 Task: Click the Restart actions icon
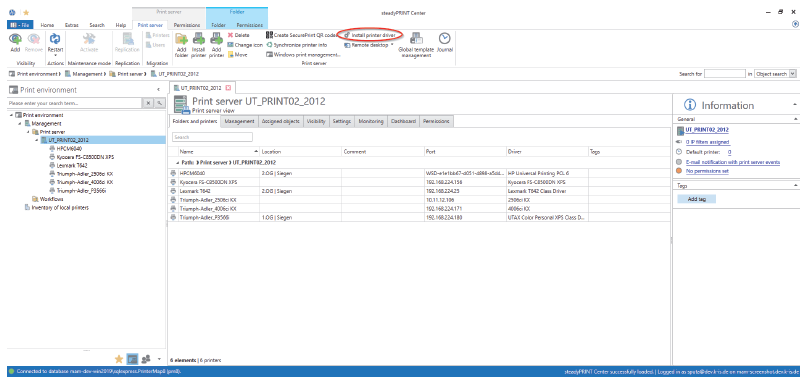55,38
